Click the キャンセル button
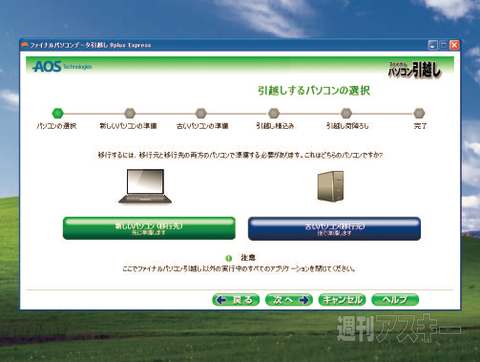The height and width of the screenshot is (362, 480). 342,300
